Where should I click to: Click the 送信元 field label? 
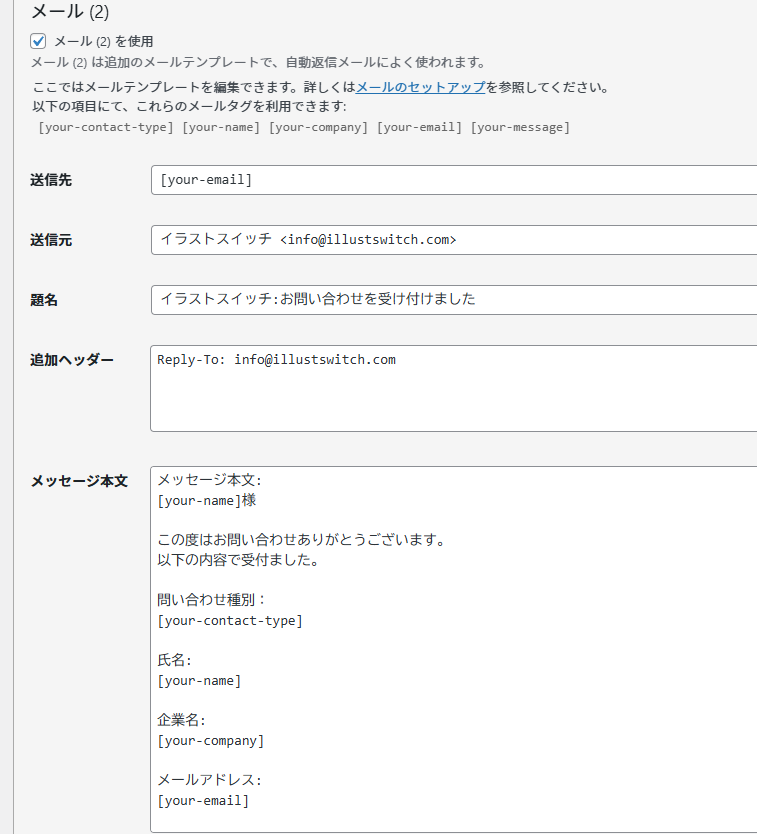[51, 240]
